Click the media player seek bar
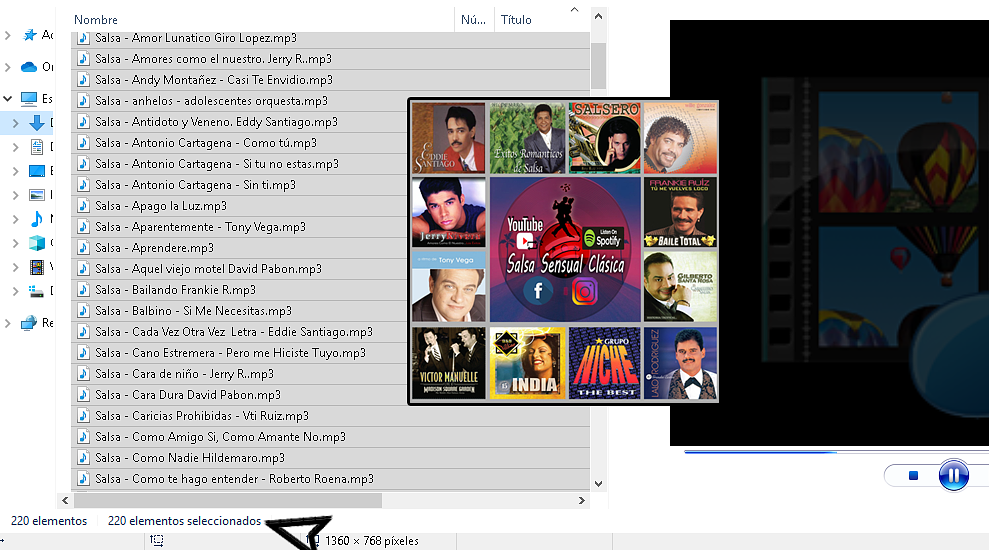Screen dimensions: 989x550 pyautogui.click(x=836, y=452)
